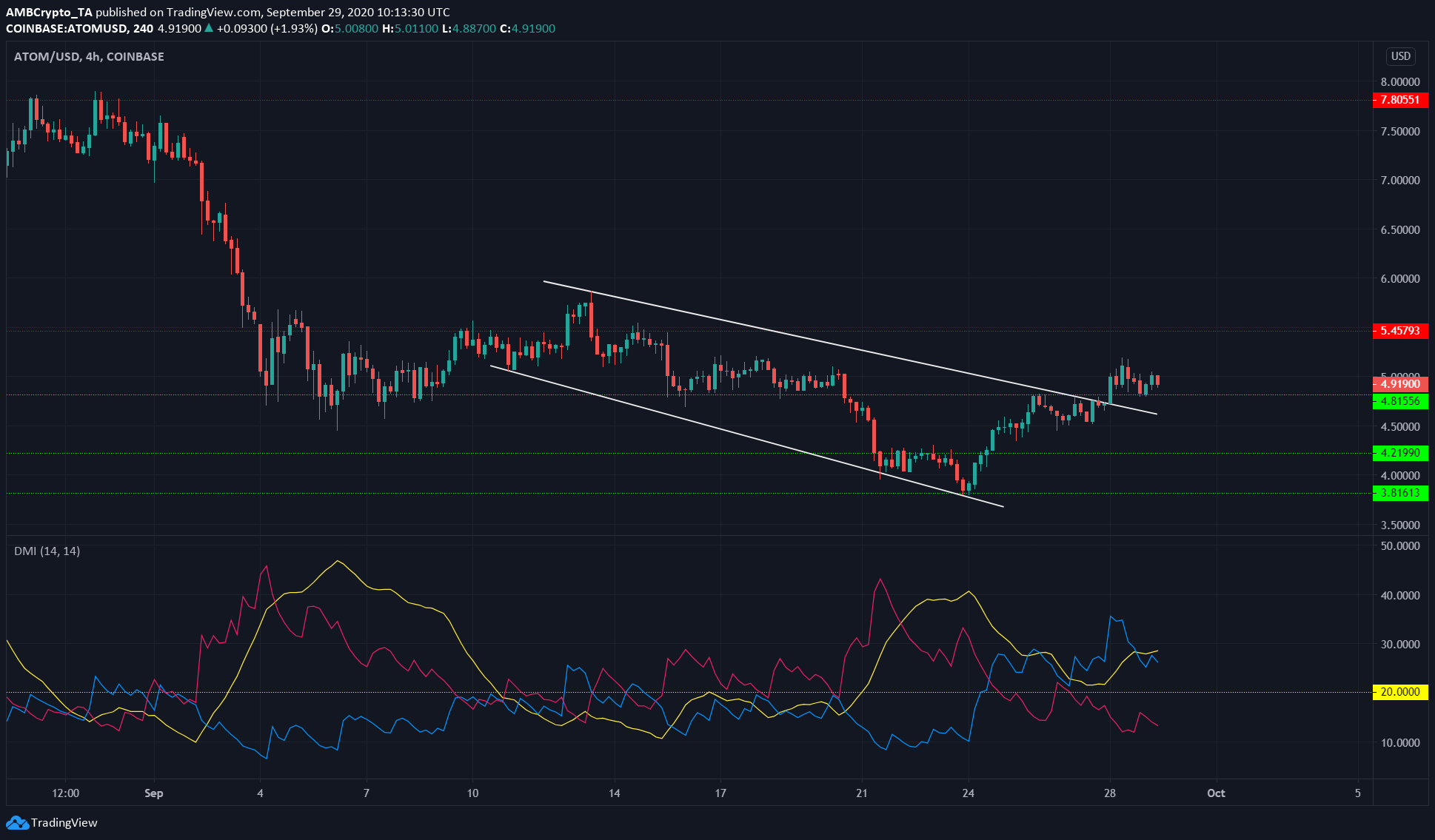Select the green 4.21990 support price label
This screenshot has width=1435, height=840.
click(1400, 453)
